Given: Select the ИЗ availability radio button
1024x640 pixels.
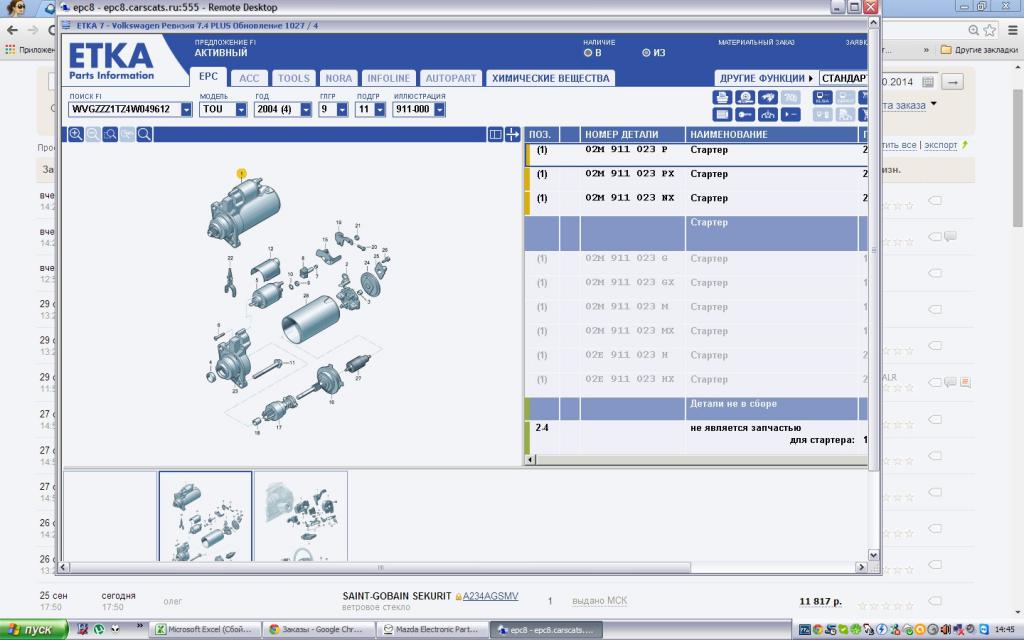Looking at the screenshot, I should [x=646, y=53].
